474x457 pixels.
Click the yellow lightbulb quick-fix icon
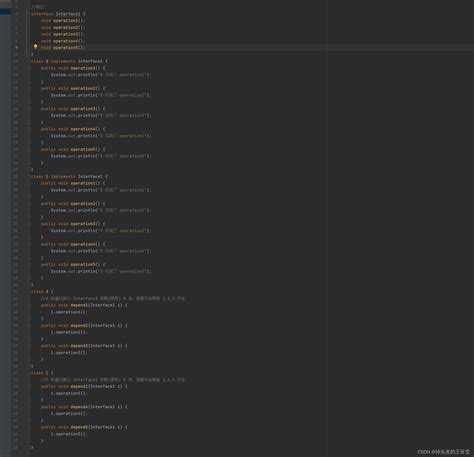pos(35,47)
